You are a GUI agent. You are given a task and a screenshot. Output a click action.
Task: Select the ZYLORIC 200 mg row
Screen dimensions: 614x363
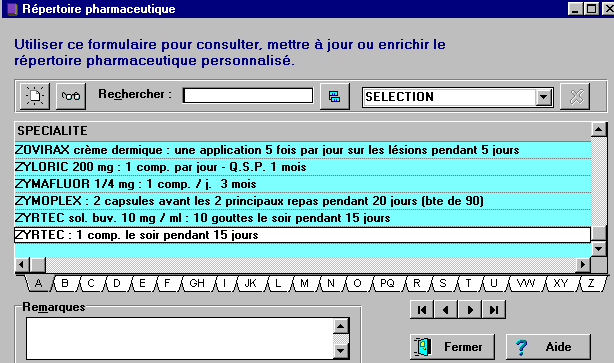point(303,167)
